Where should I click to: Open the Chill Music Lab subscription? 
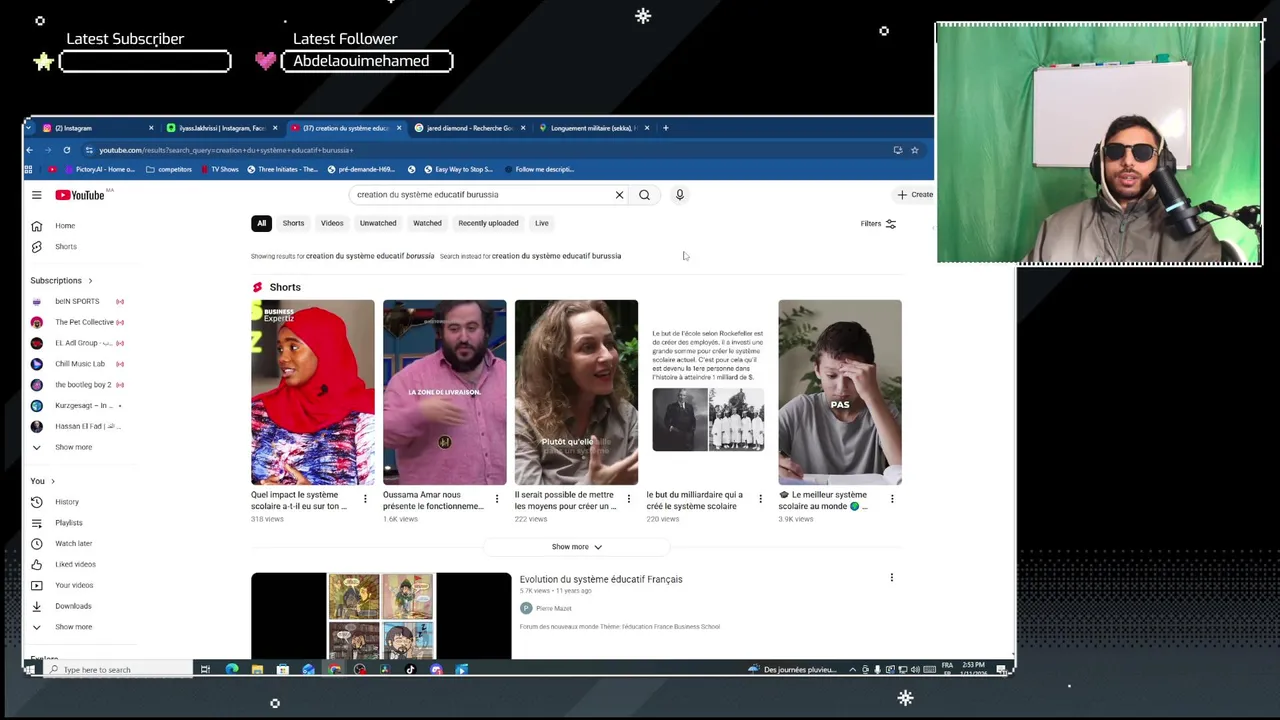[80, 364]
